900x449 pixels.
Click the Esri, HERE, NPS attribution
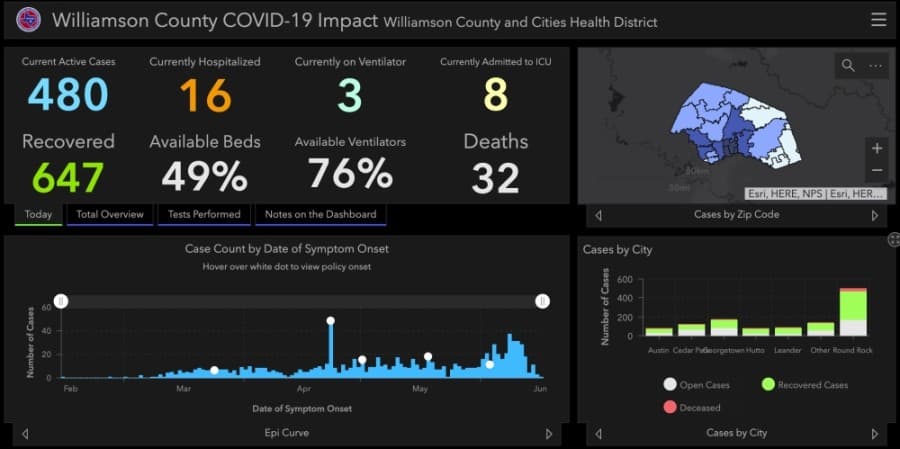[x=816, y=194]
